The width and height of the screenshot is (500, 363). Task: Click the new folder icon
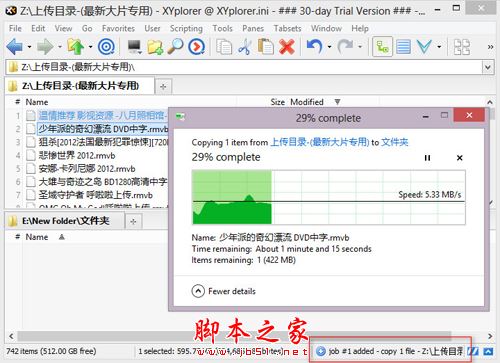tap(155, 47)
